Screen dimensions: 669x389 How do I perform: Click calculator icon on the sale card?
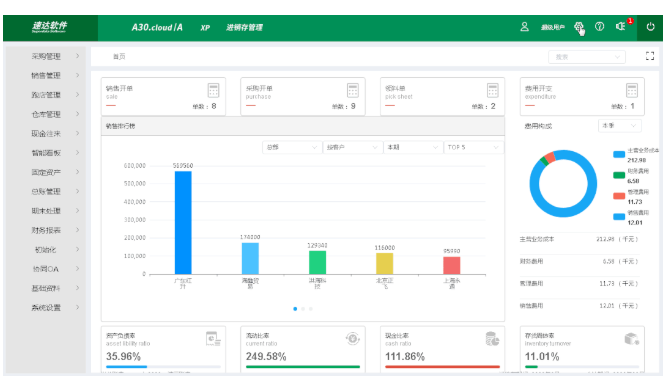pos(213,90)
